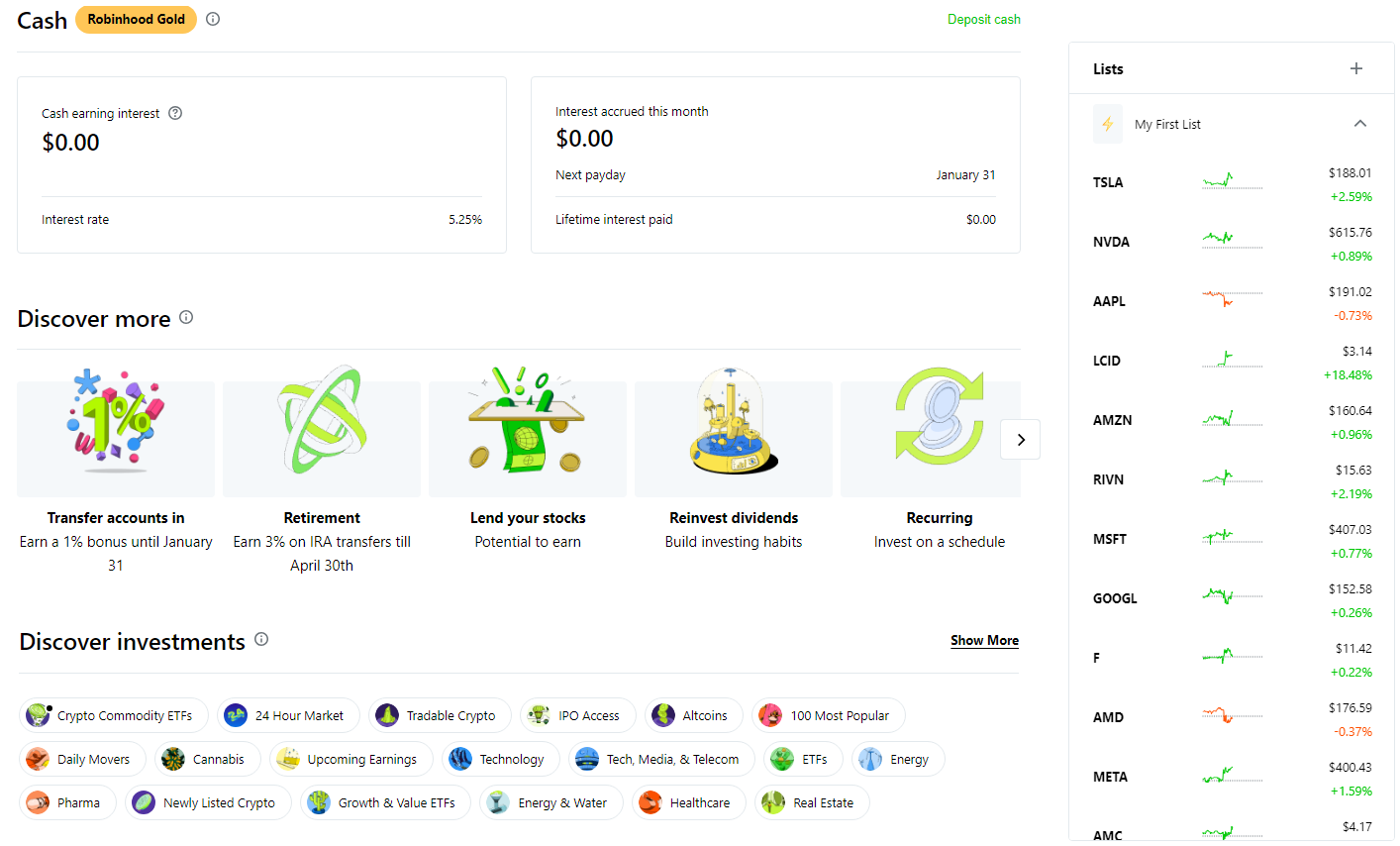Open Crypto Commodity ETFs category
Screen dimensions: 1400x846
114,715
